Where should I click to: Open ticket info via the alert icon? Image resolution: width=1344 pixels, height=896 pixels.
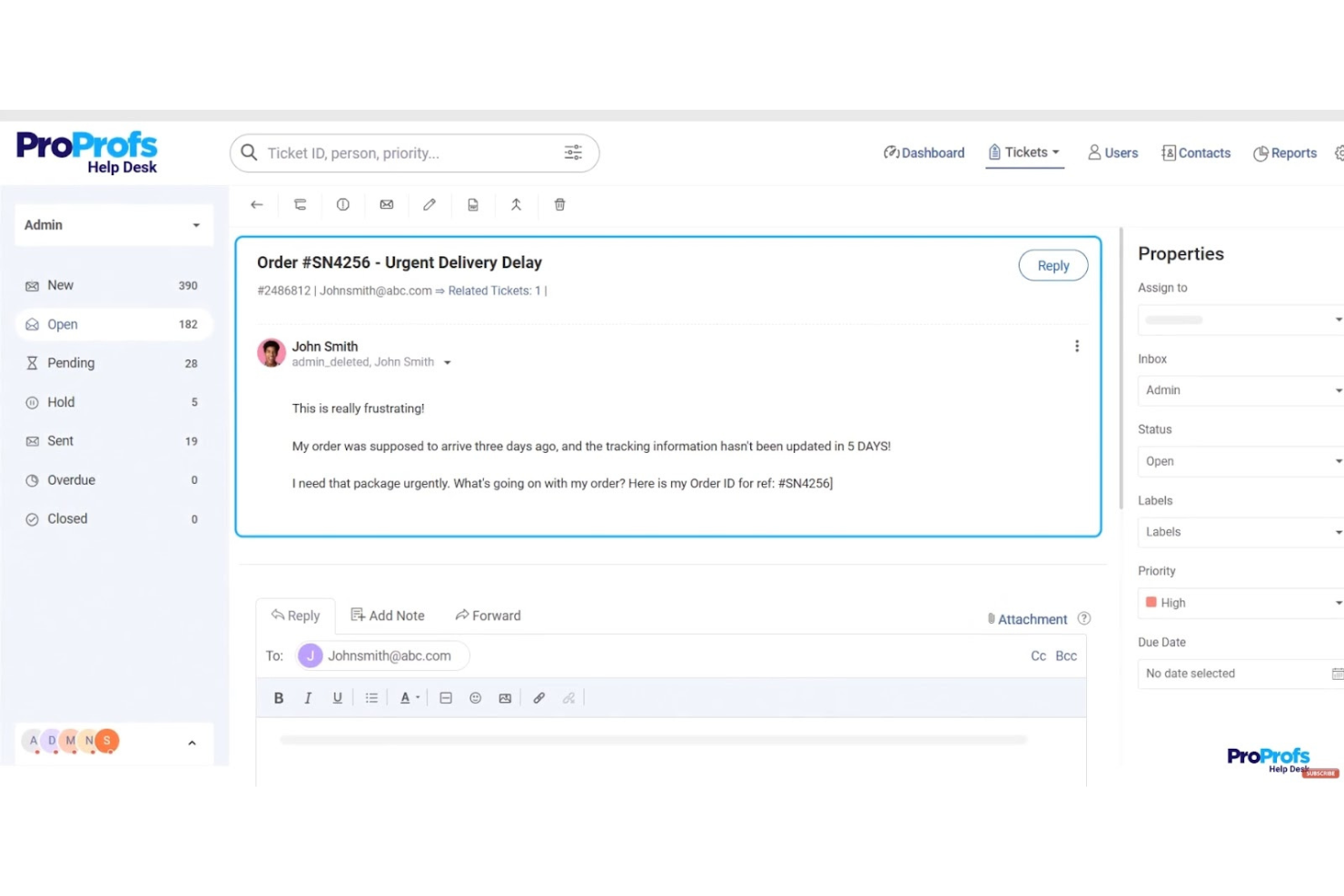tap(342, 204)
